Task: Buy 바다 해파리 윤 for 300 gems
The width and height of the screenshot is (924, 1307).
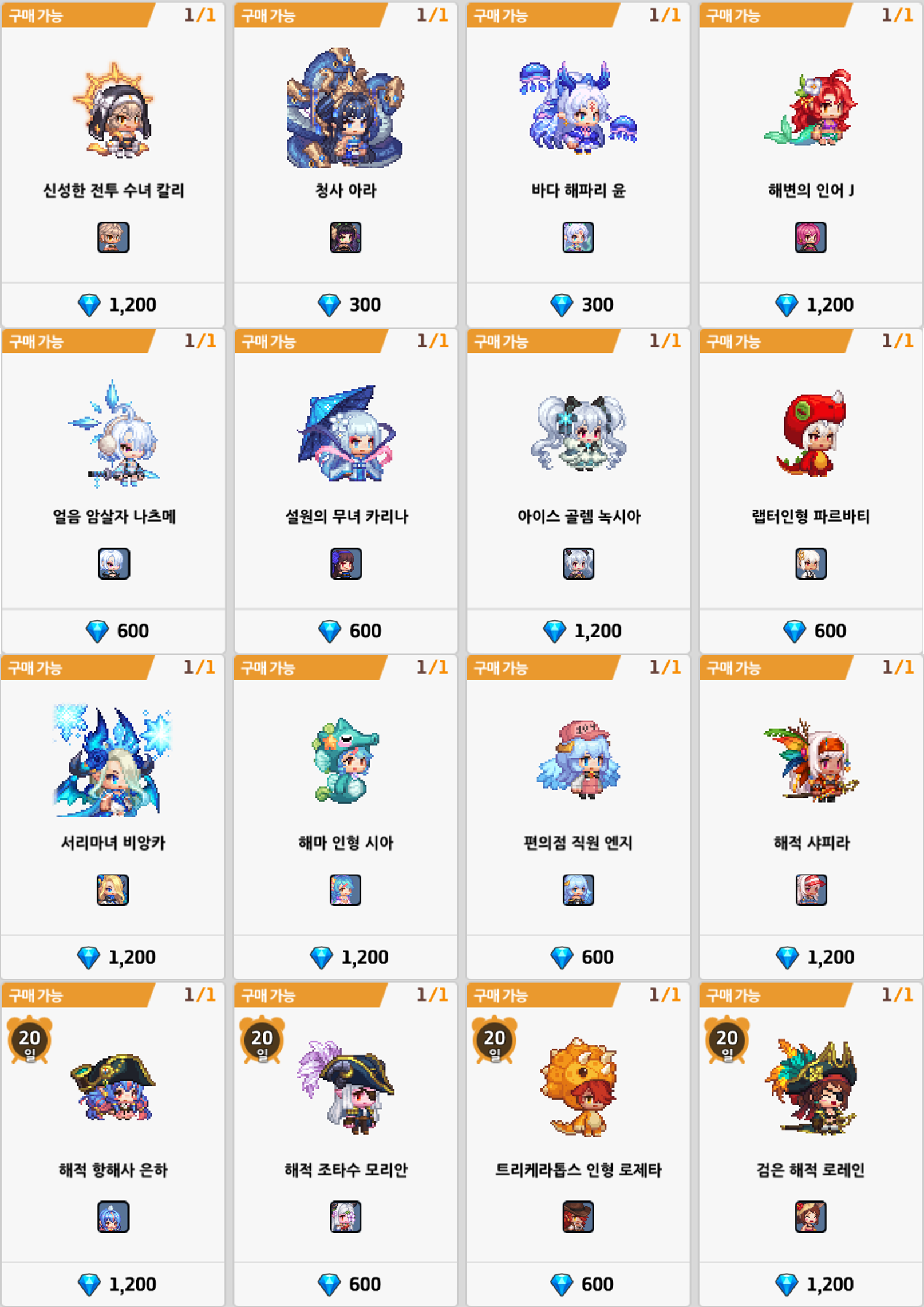Action: pyautogui.click(x=578, y=305)
